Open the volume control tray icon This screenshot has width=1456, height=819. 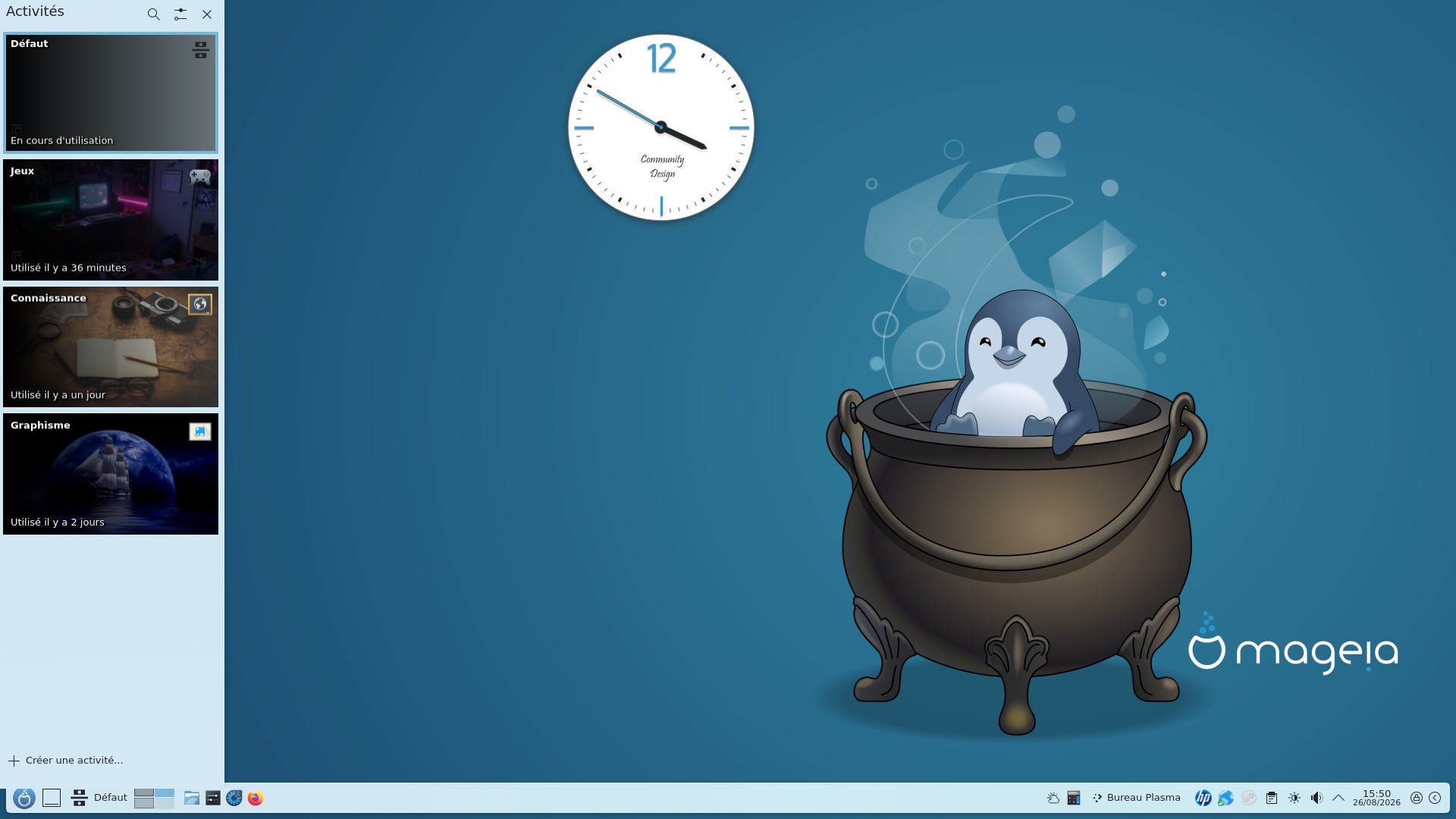pos(1316,798)
